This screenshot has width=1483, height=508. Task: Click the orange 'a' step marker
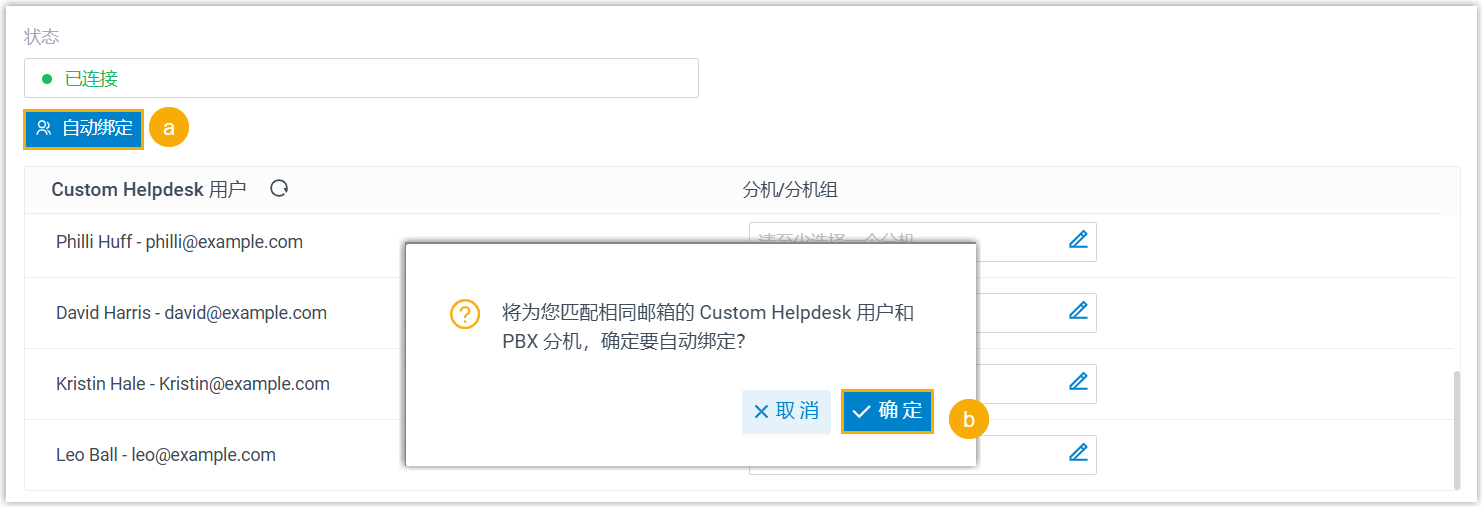click(169, 128)
